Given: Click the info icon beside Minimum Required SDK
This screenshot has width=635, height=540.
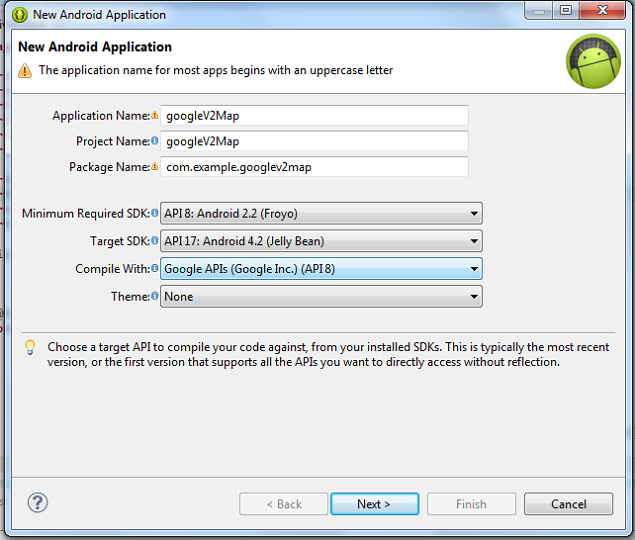Looking at the screenshot, I should pos(155,213).
